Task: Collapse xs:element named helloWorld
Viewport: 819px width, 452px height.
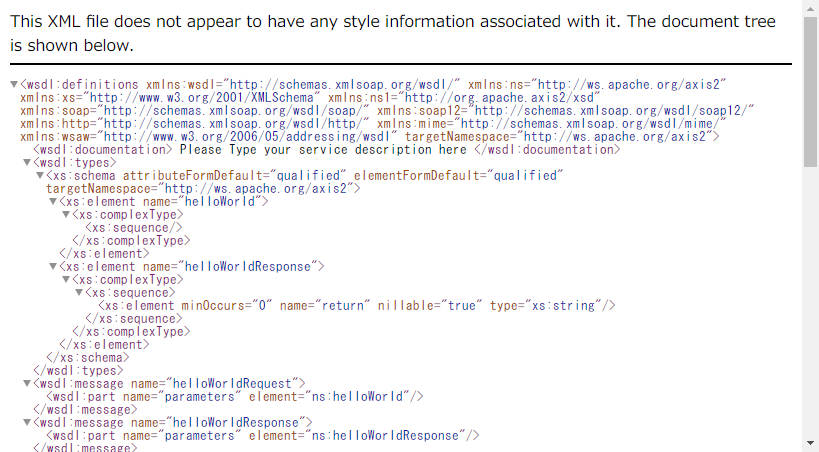Action: click(53, 201)
